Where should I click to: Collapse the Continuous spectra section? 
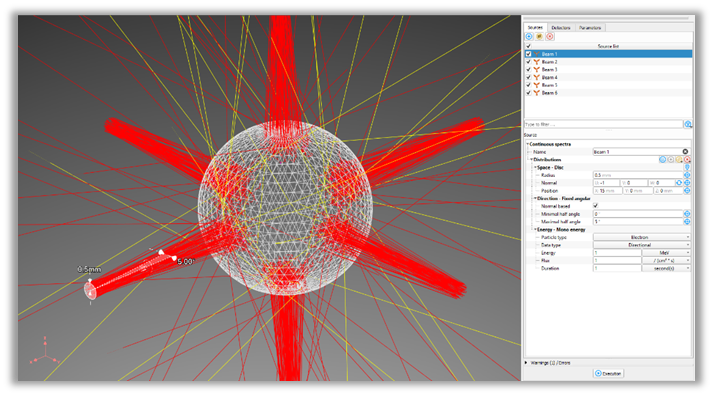click(527, 144)
